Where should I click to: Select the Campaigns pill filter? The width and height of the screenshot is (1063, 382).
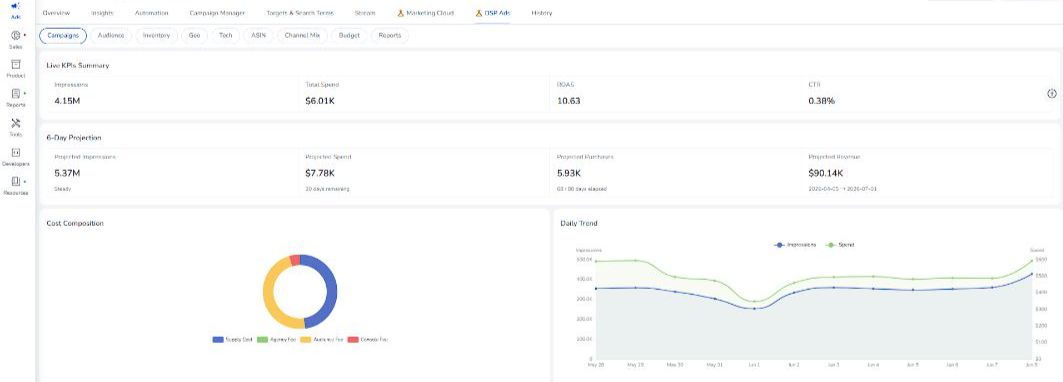coord(63,35)
